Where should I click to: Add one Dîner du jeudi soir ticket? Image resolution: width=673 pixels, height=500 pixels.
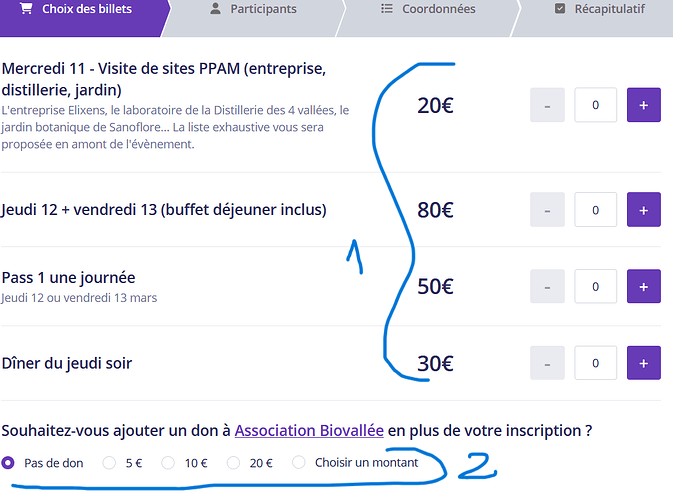coord(643,363)
